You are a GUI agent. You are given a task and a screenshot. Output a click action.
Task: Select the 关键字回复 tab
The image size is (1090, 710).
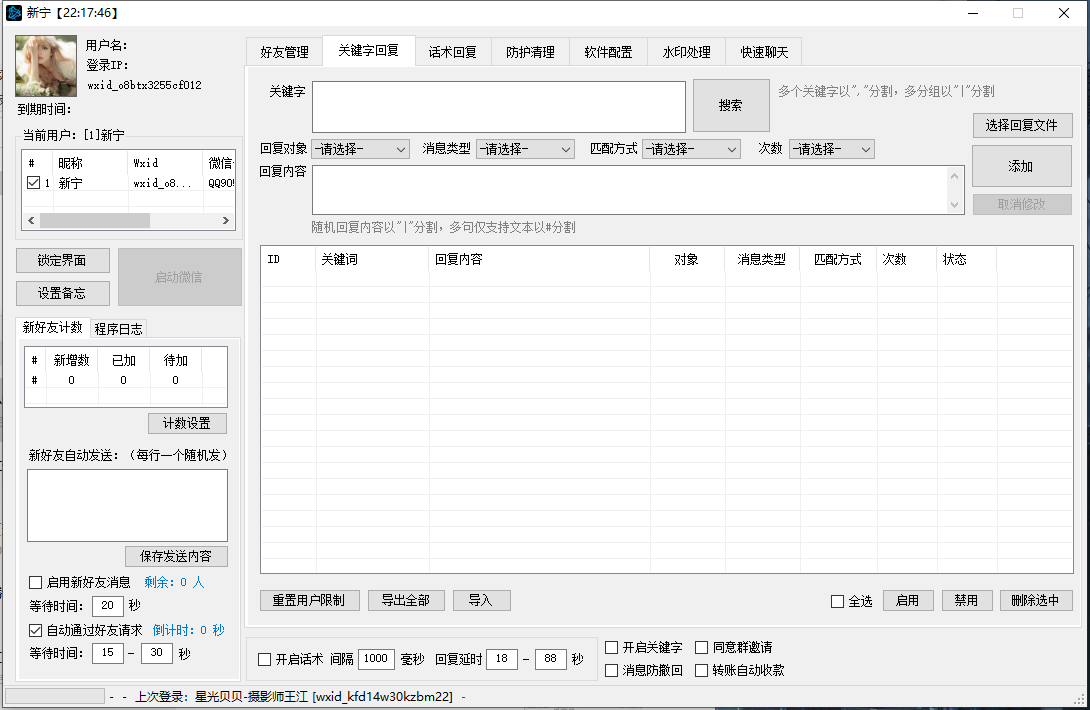pyautogui.click(x=369, y=50)
